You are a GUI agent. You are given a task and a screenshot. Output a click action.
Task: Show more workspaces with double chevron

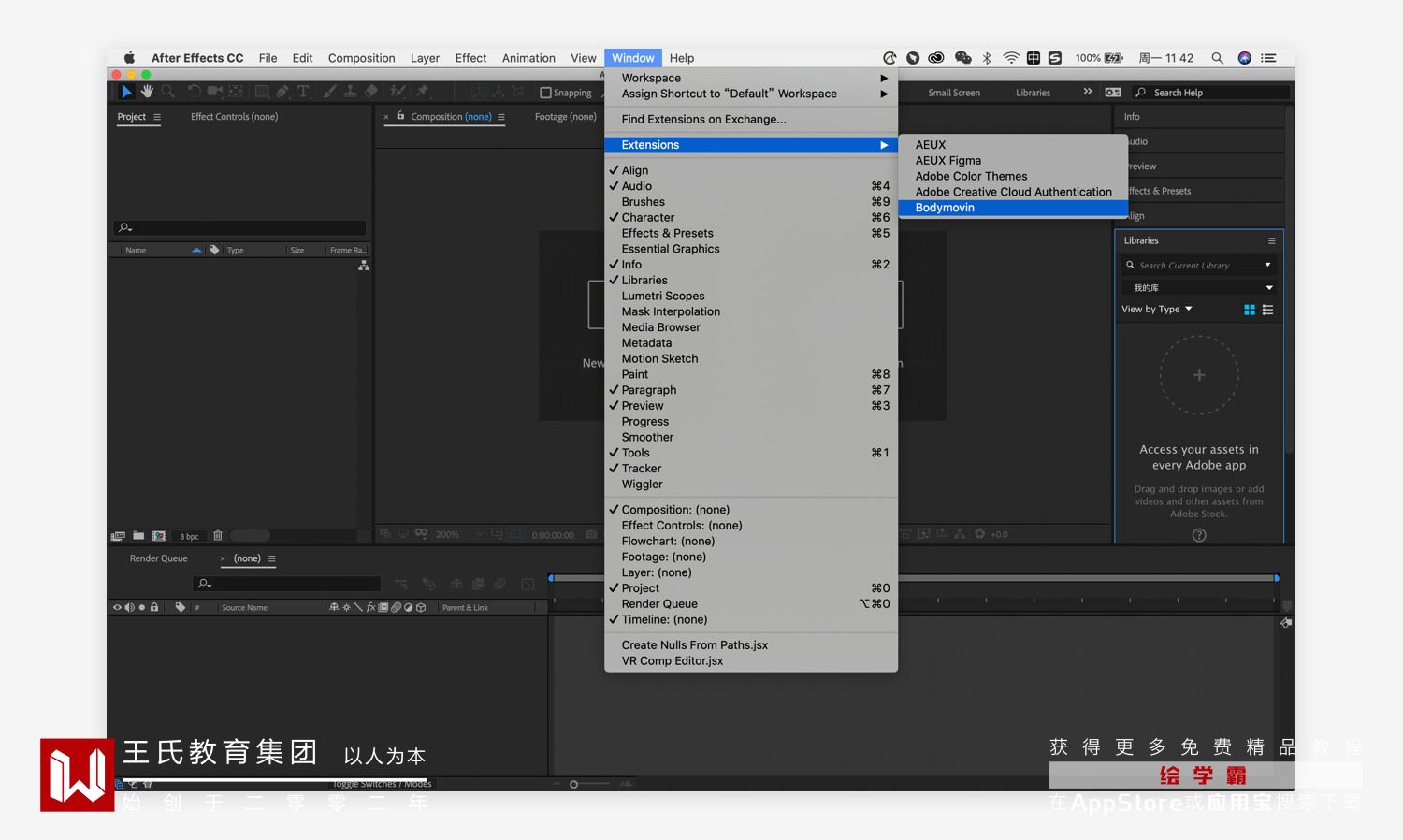point(1087,92)
